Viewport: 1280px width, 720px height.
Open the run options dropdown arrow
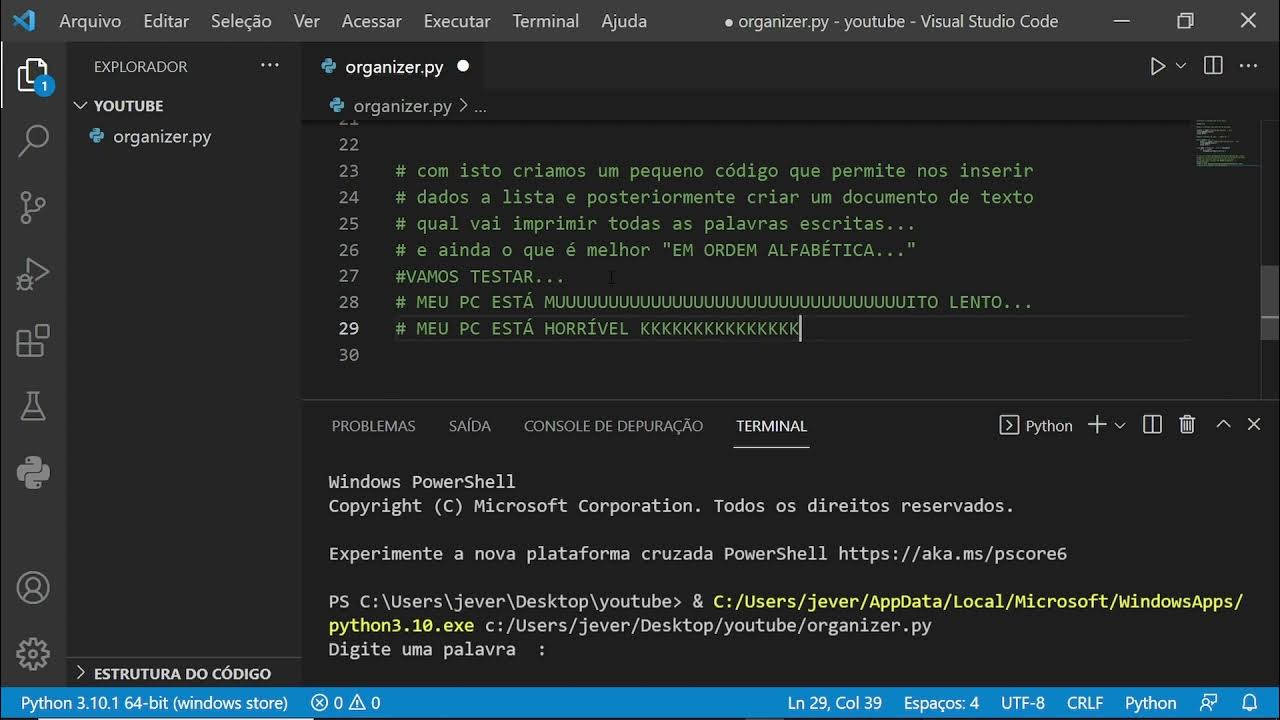click(1181, 67)
